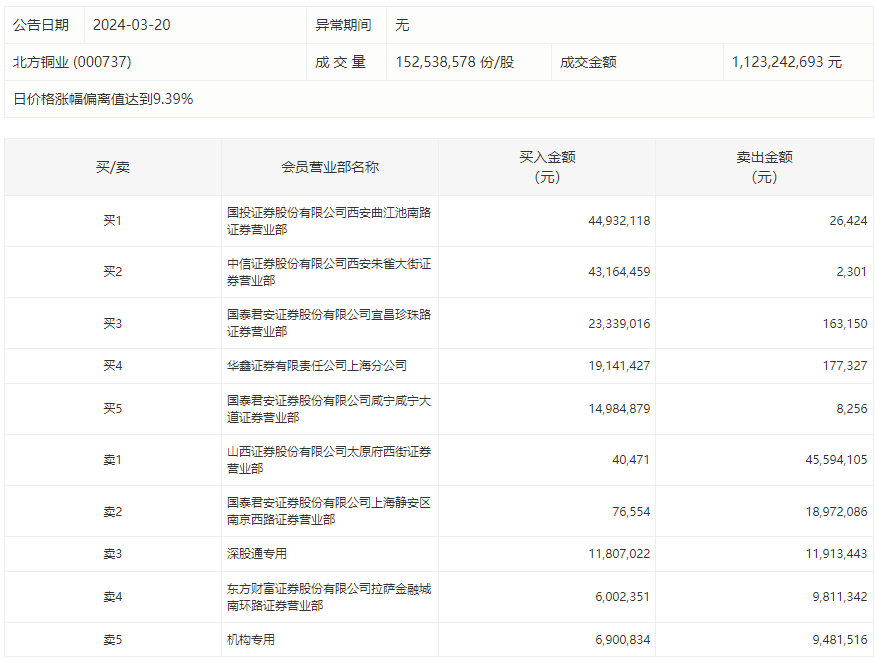Click sell amount 8,256
Image resolution: width=876 pixels, height=660 pixels.
click(851, 409)
